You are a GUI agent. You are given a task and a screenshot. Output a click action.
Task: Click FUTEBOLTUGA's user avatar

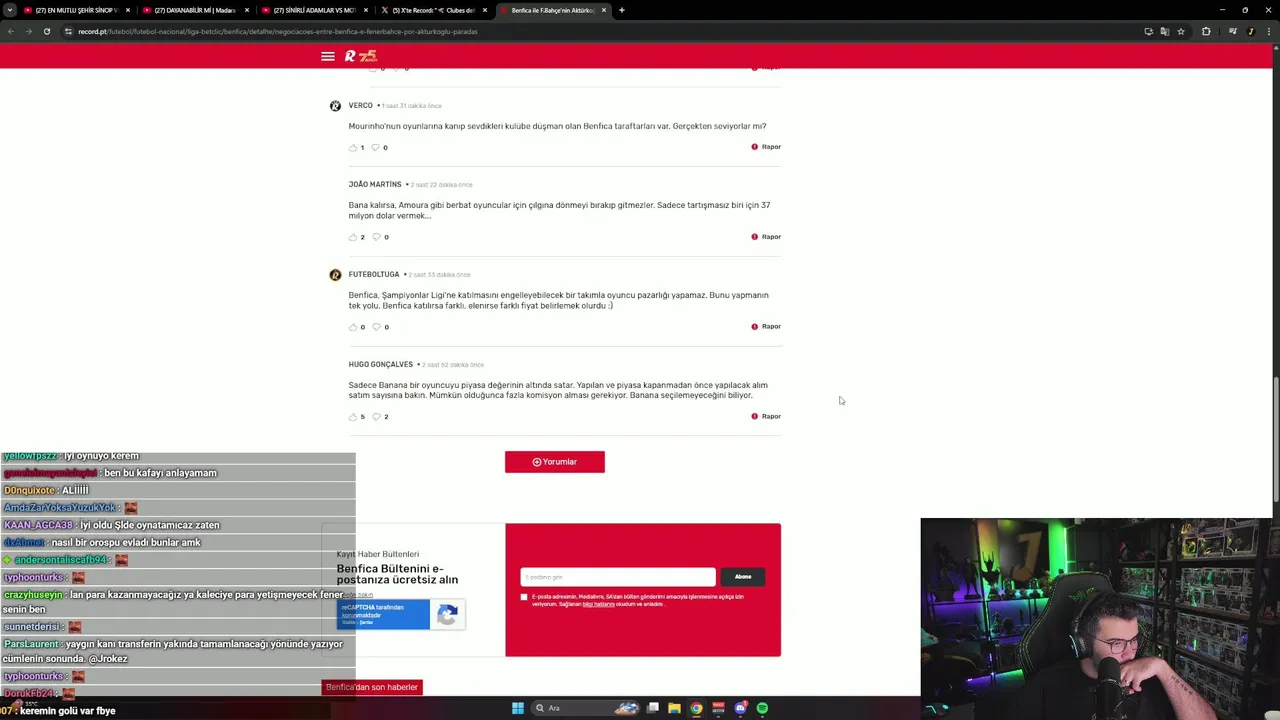point(335,275)
